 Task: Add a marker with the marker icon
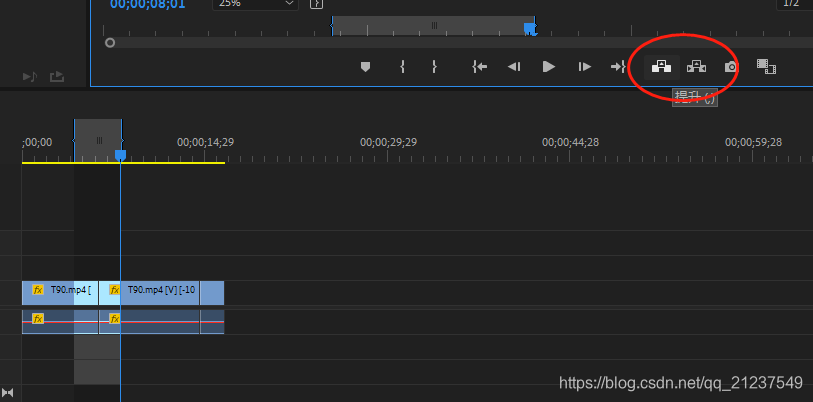coord(365,67)
